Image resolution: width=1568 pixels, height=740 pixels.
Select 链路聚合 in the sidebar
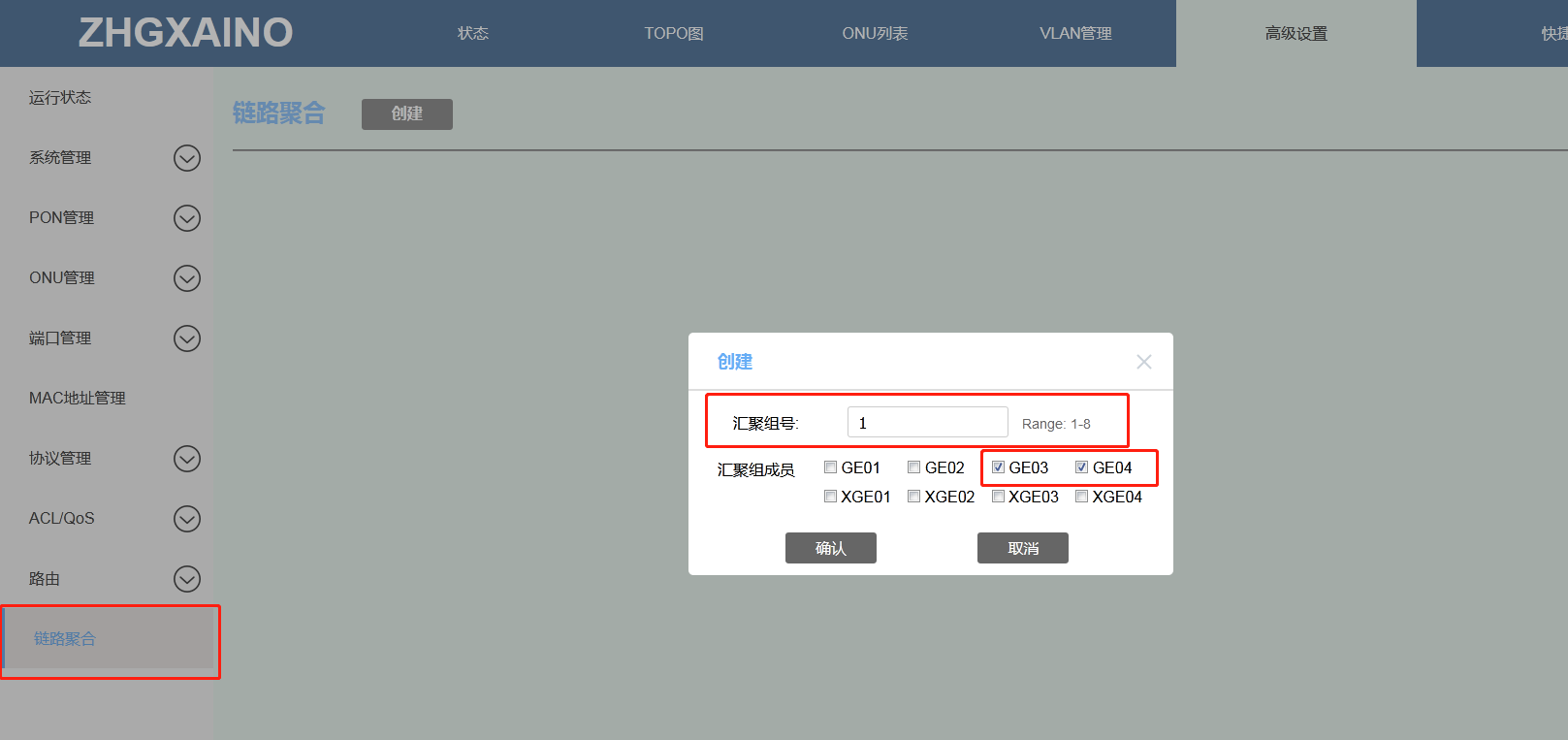[65, 639]
